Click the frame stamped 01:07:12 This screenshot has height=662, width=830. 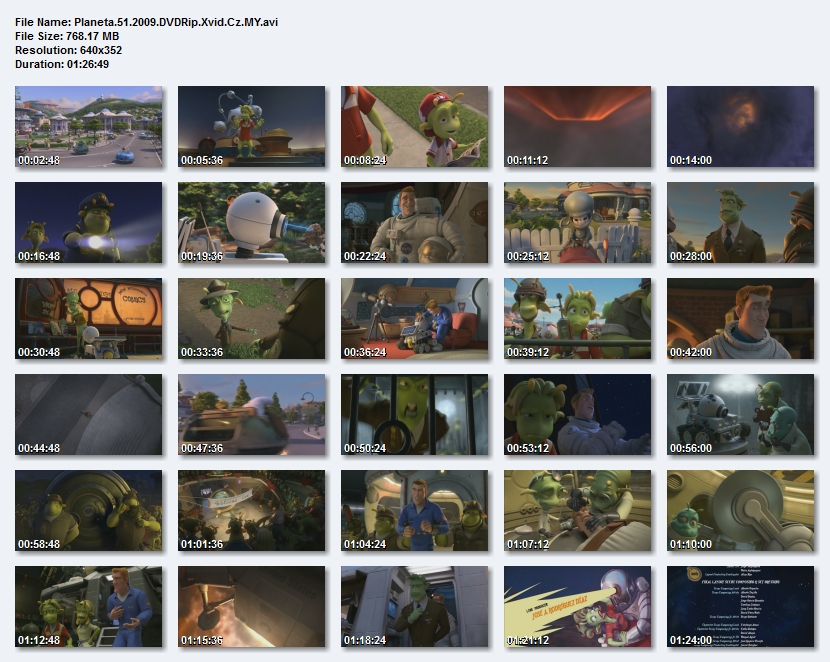(x=578, y=511)
